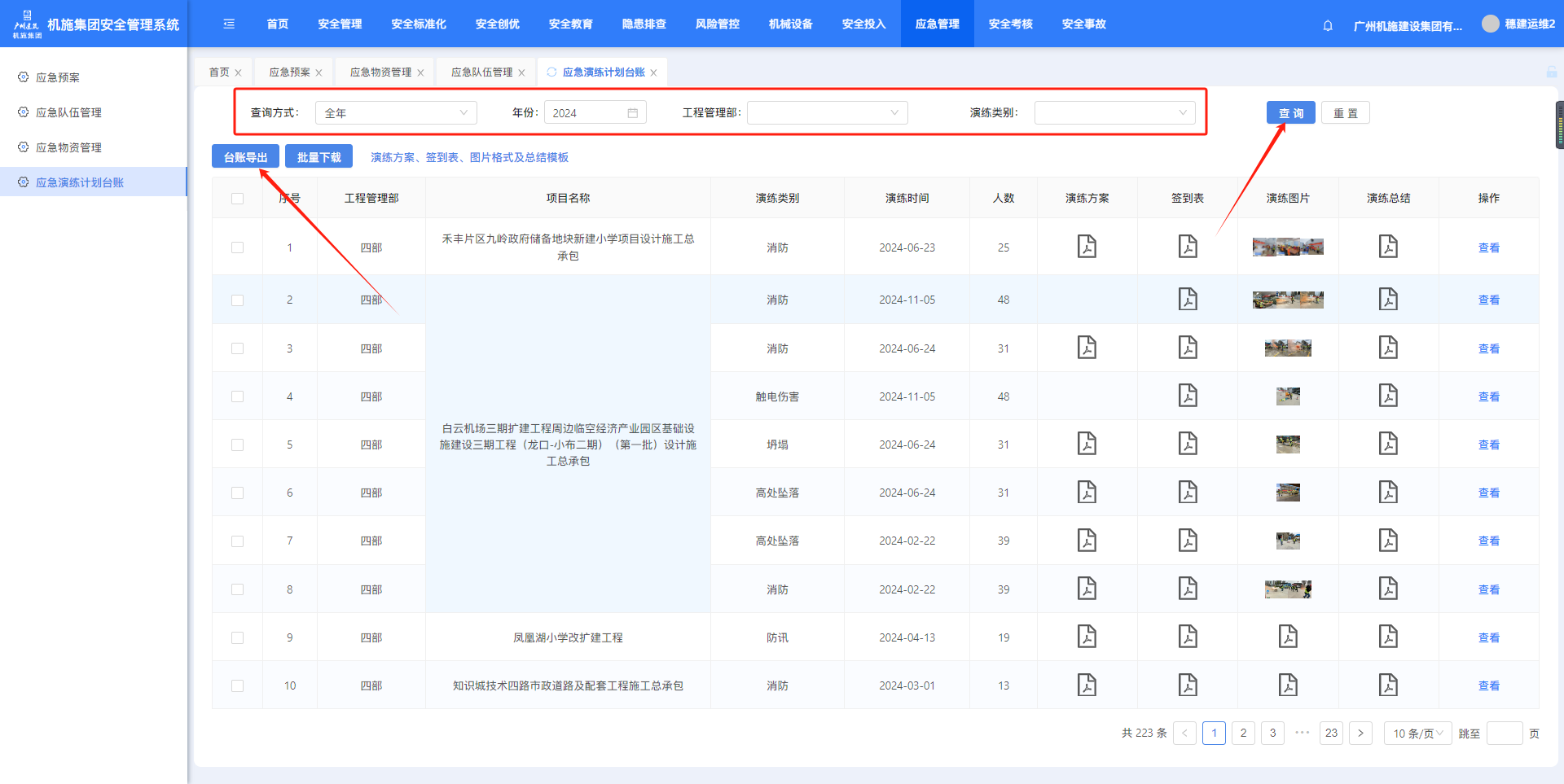
Task: Open the 演练方案、签到表 template link
Action: coord(469,157)
